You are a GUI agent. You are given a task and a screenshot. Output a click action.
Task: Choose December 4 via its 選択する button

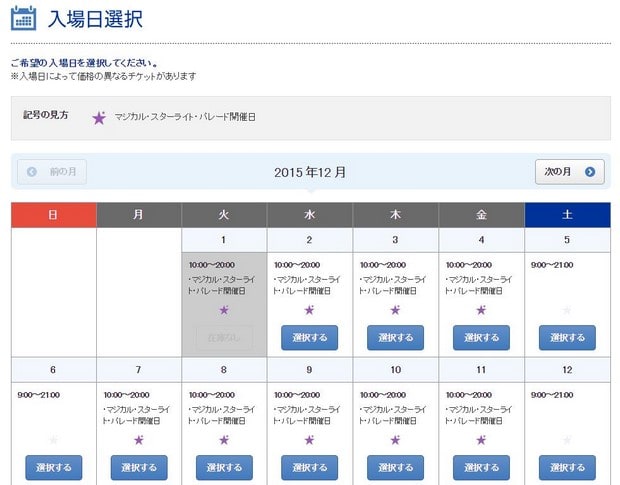coord(481,338)
